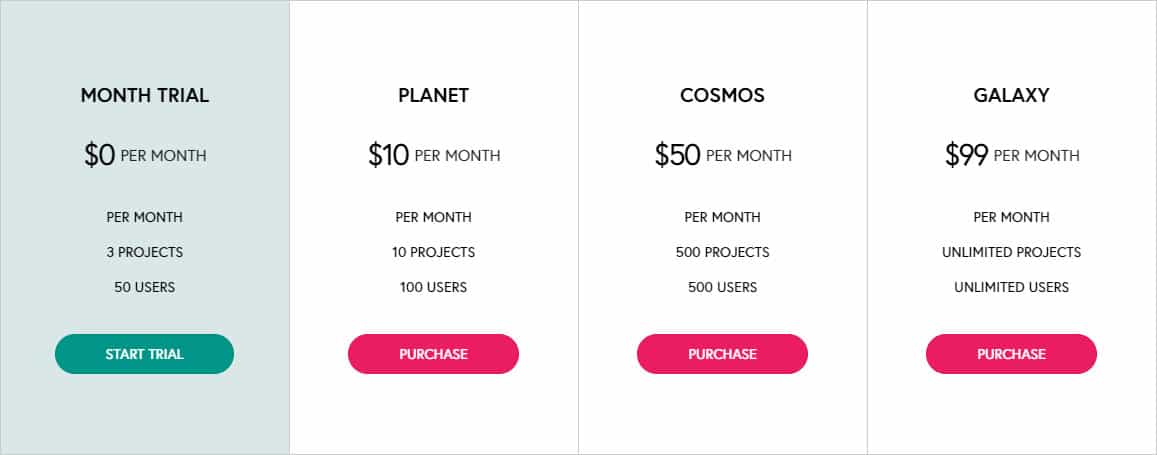Click the Cosmos plan title

[722, 96]
